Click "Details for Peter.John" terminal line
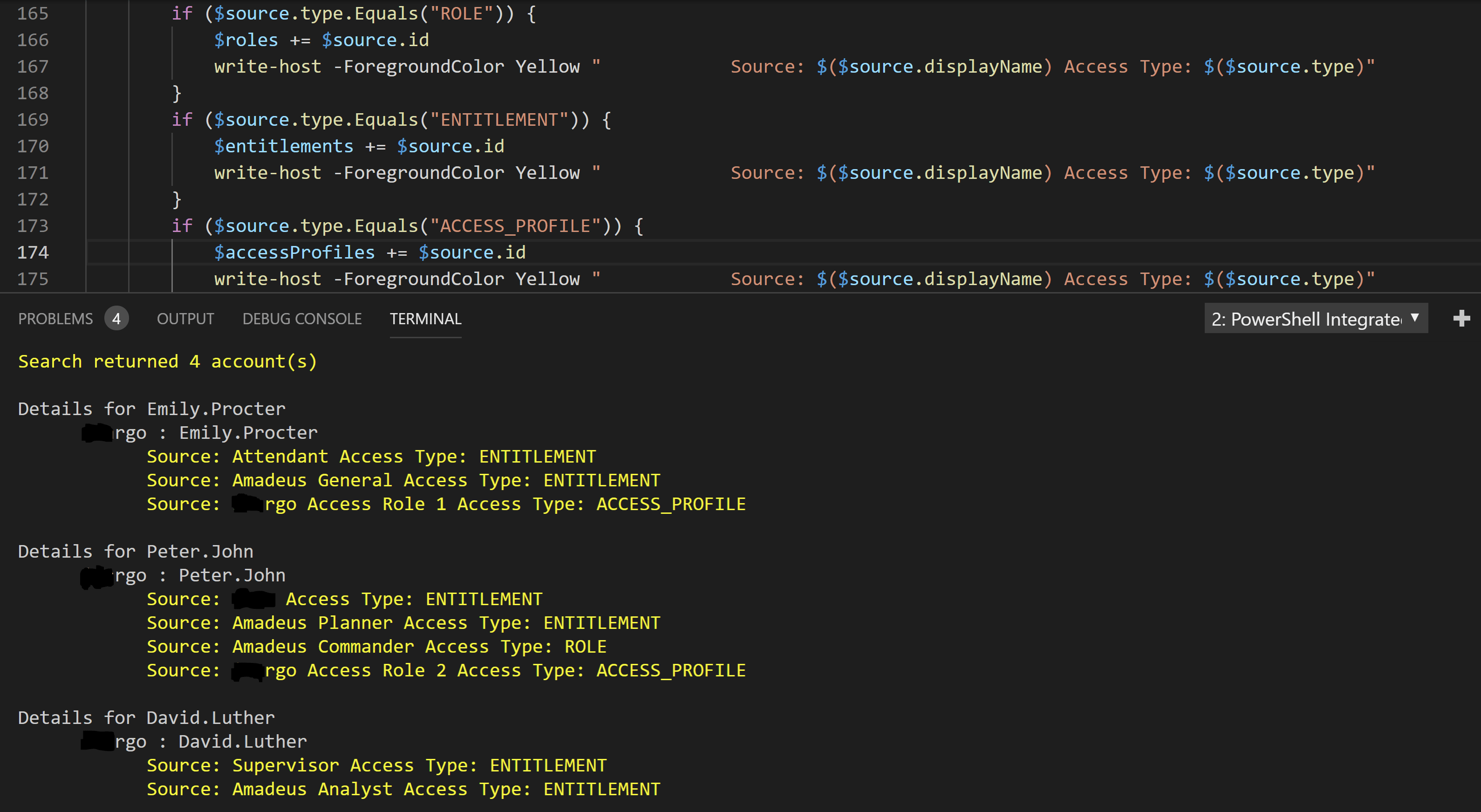The image size is (1481, 812). pyautogui.click(x=136, y=552)
